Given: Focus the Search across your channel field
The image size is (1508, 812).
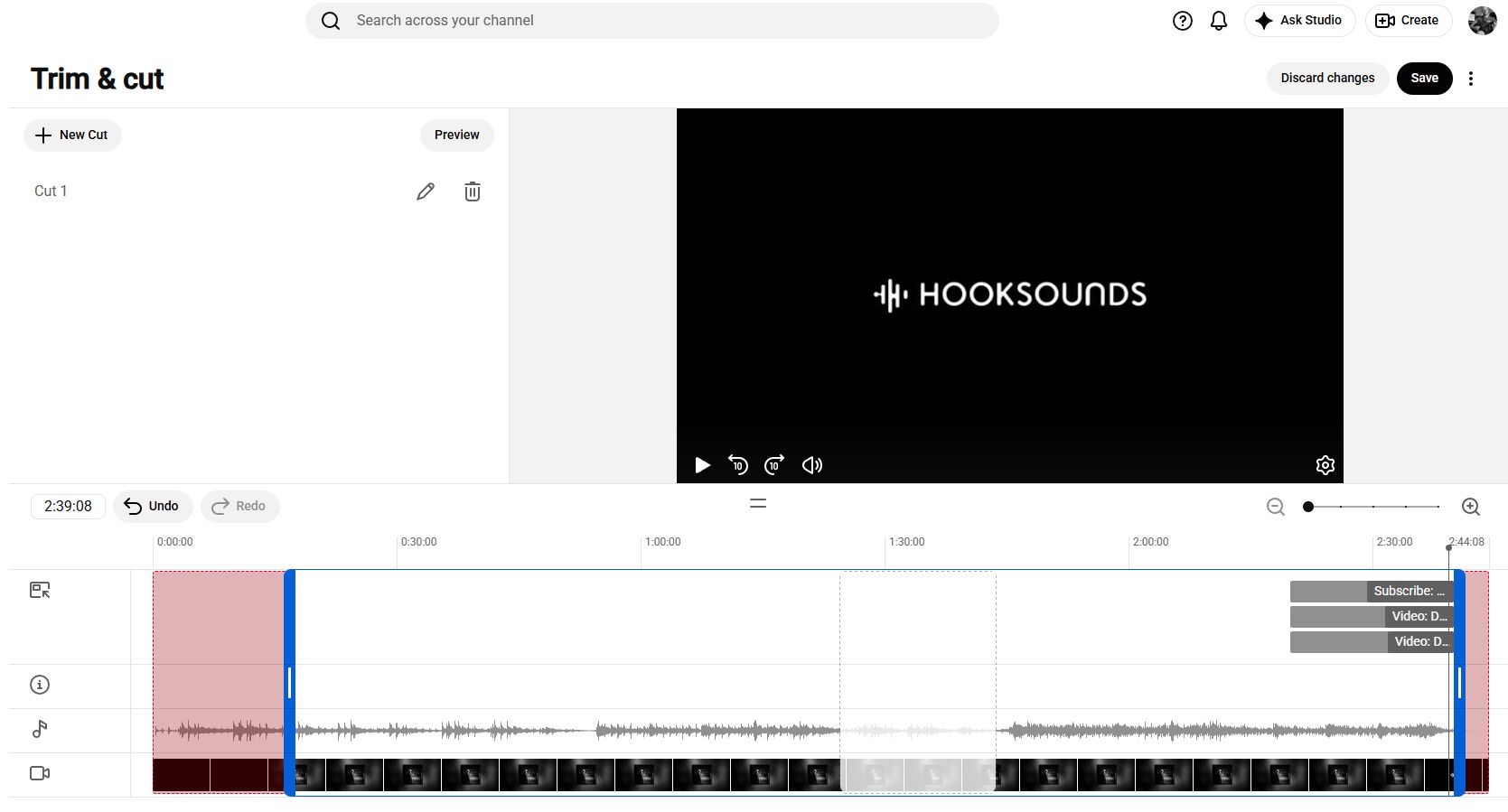Looking at the screenshot, I should [651, 21].
